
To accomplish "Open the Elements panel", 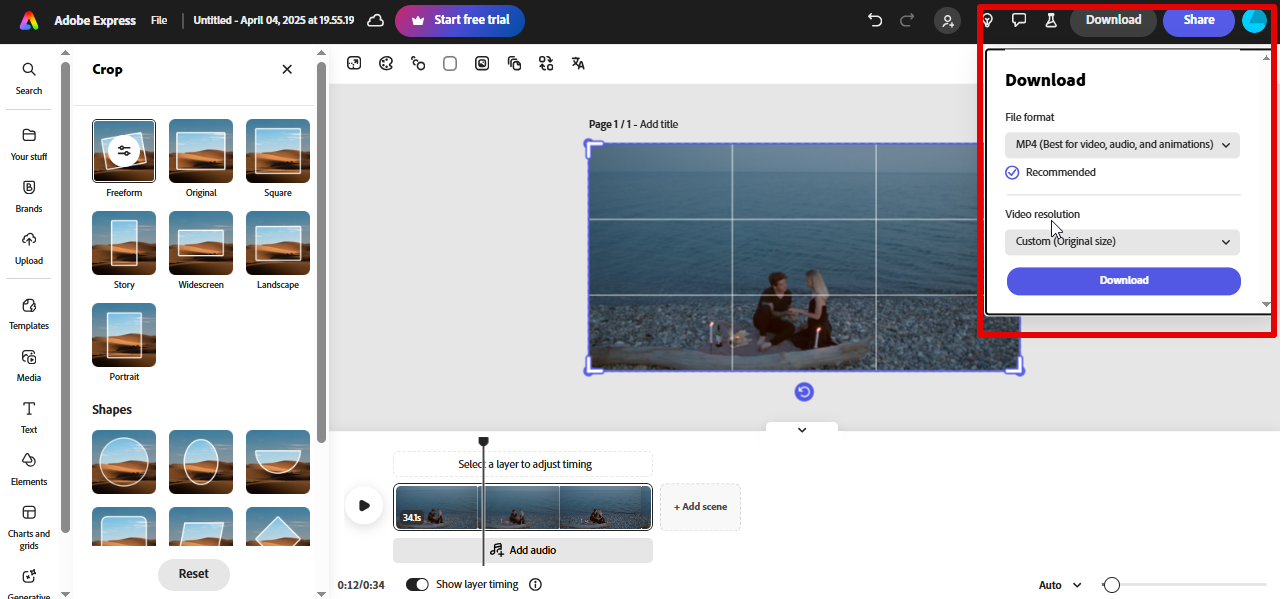I will pyautogui.click(x=29, y=468).
